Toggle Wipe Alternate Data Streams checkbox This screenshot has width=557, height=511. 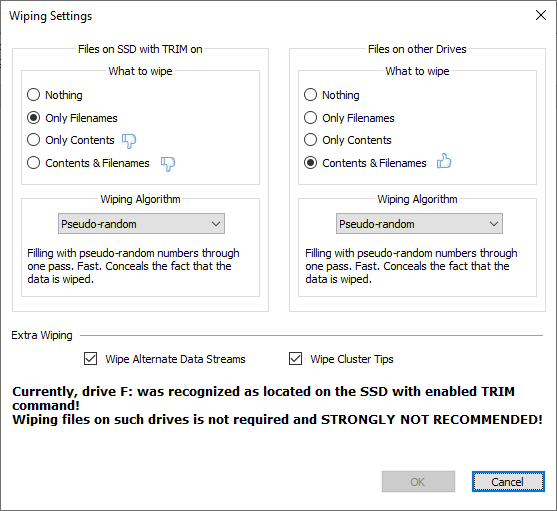[x=91, y=359]
